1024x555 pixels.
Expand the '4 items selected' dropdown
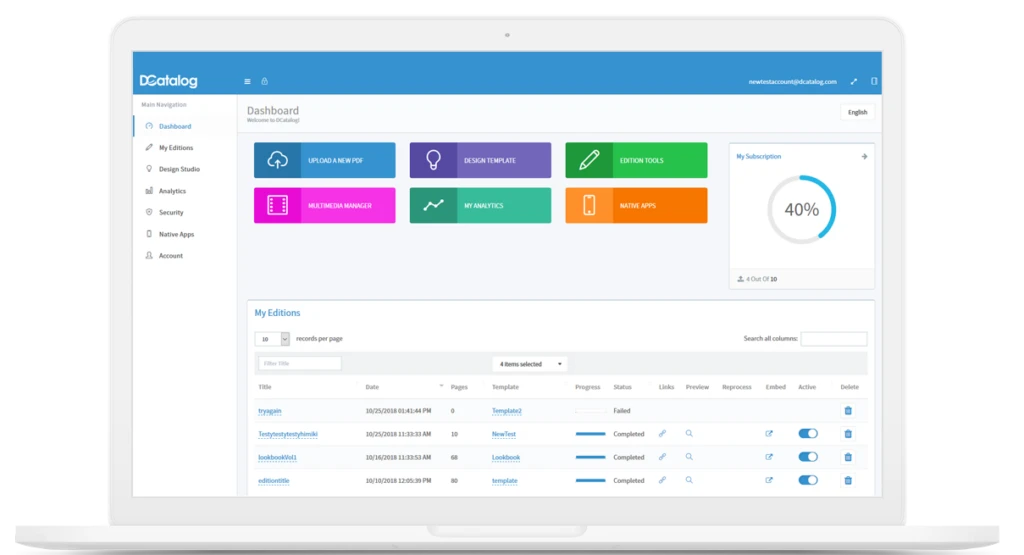click(530, 364)
